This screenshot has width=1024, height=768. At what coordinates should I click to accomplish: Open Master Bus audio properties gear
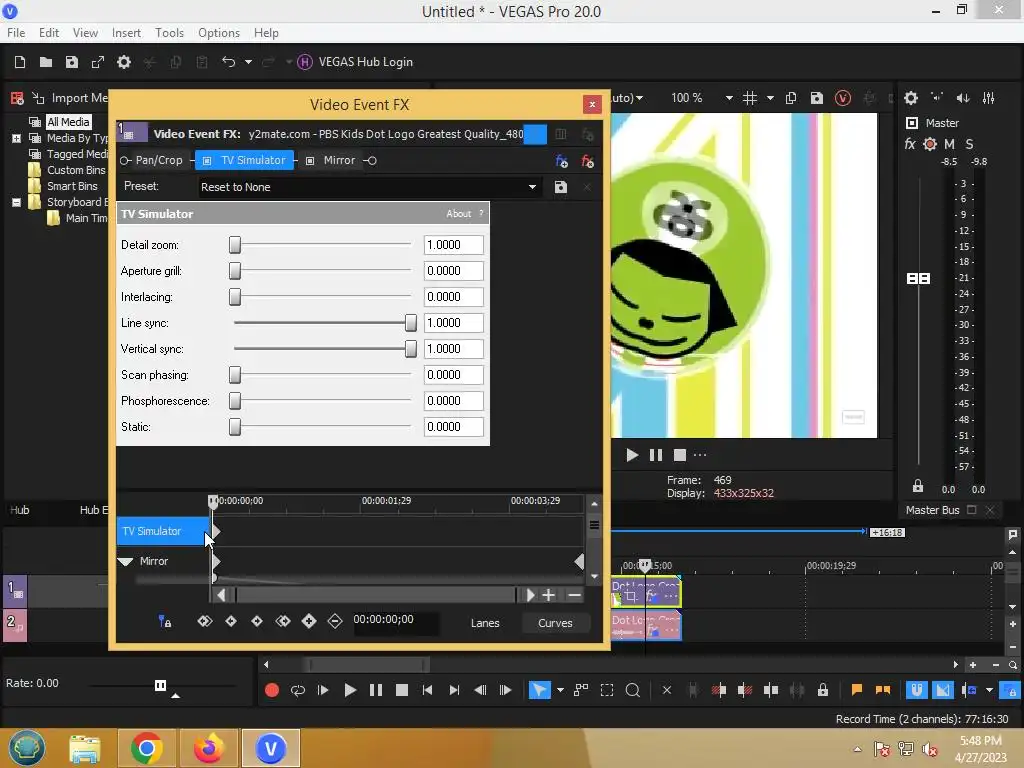coord(910,98)
